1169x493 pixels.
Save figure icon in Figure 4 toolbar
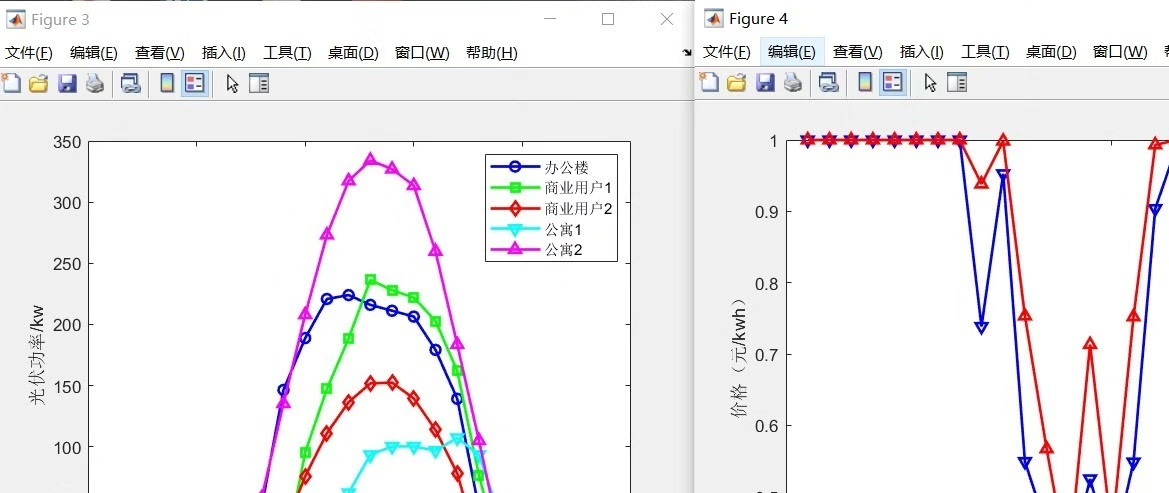tap(765, 82)
